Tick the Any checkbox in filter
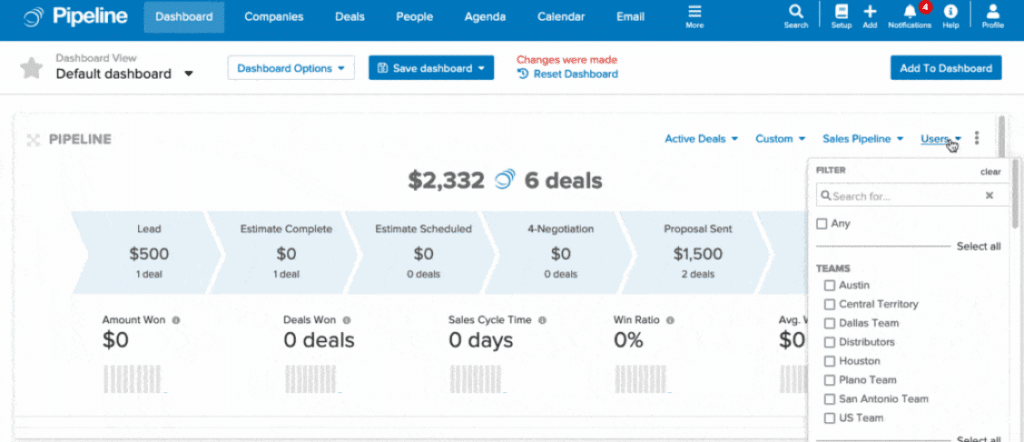The image size is (1024, 442). click(822, 223)
